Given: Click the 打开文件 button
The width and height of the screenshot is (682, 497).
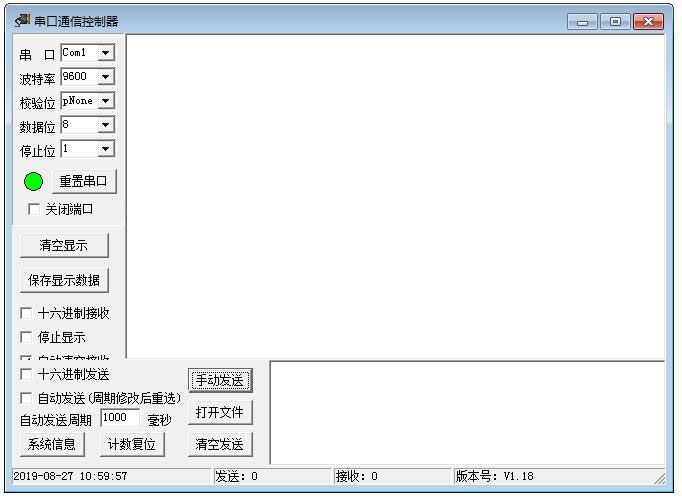Looking at the screenshot, I should [x=220, y=412].
